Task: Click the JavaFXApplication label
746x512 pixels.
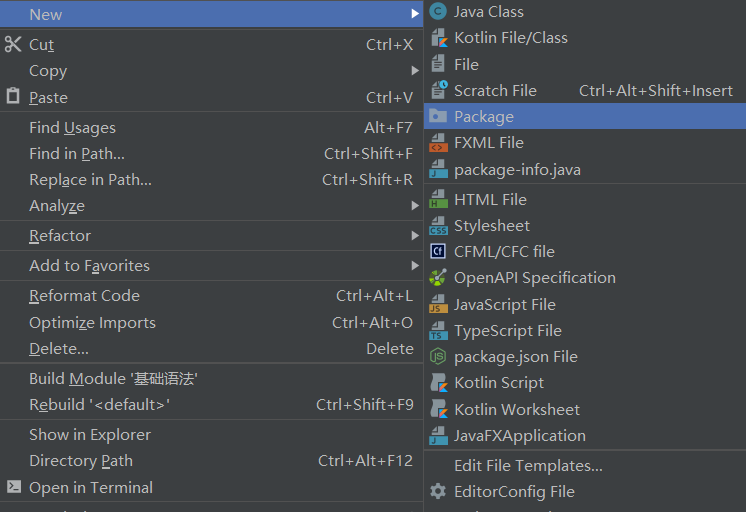Action: pyautogui.click(x=520, y=436)
